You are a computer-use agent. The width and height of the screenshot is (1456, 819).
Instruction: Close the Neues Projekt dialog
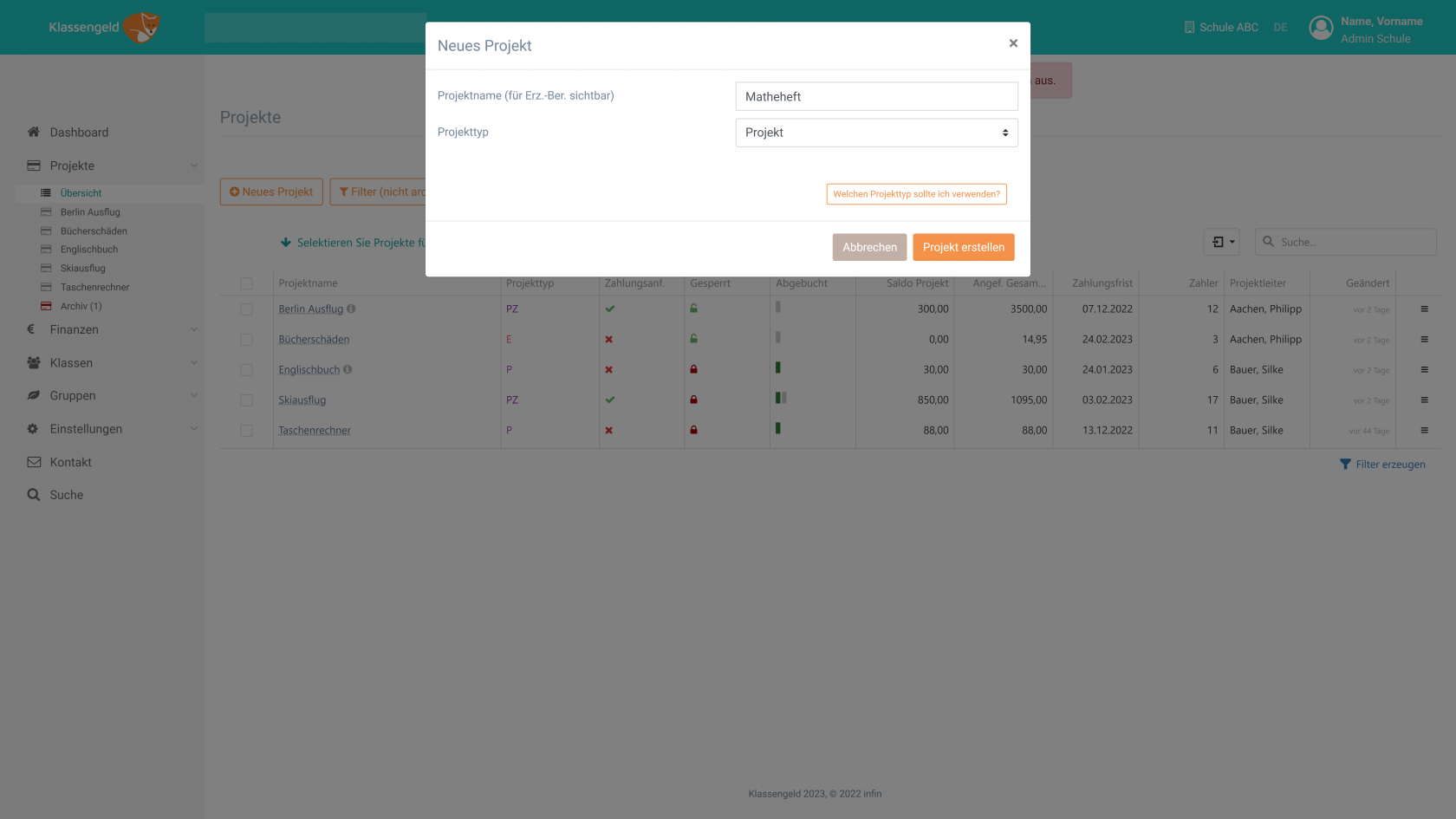(x=1013, y=43)
